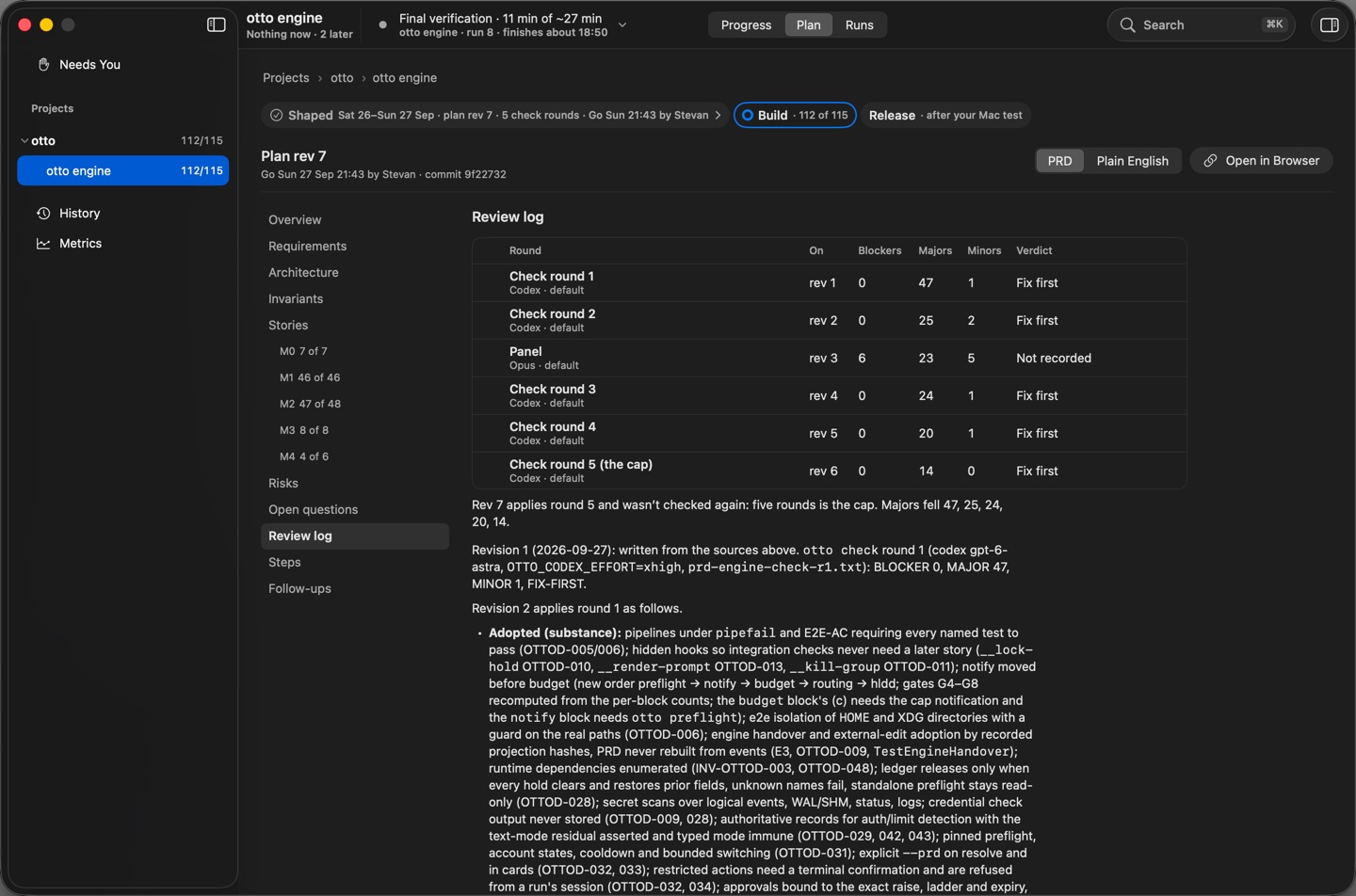
Task: Click the Build stage circle icon
Action: pyautogui.click(x=748, y=115)
